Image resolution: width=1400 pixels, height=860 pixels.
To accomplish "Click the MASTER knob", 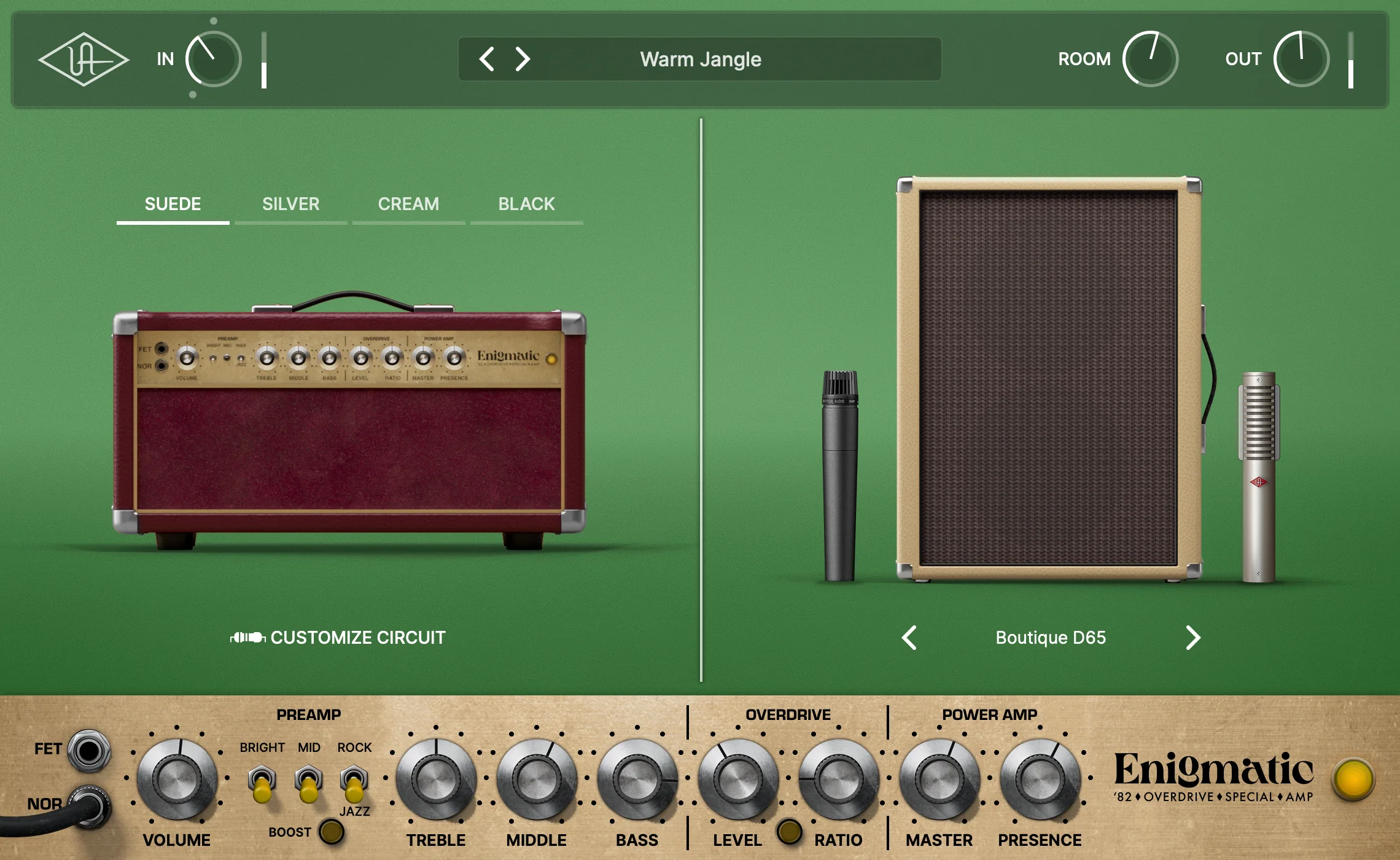I will 939,779.
